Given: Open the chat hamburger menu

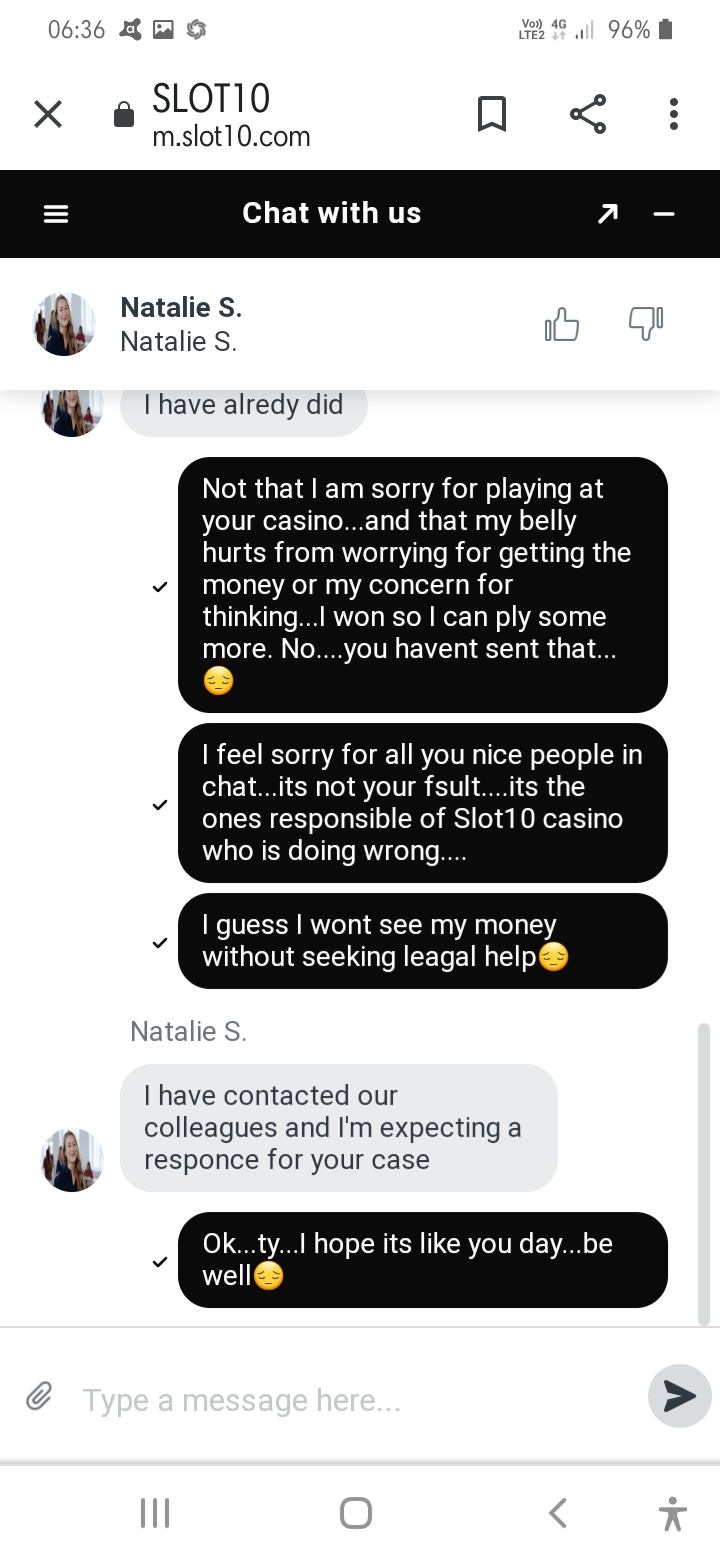Looking at the screenshot, I should [x=56, y=214].
